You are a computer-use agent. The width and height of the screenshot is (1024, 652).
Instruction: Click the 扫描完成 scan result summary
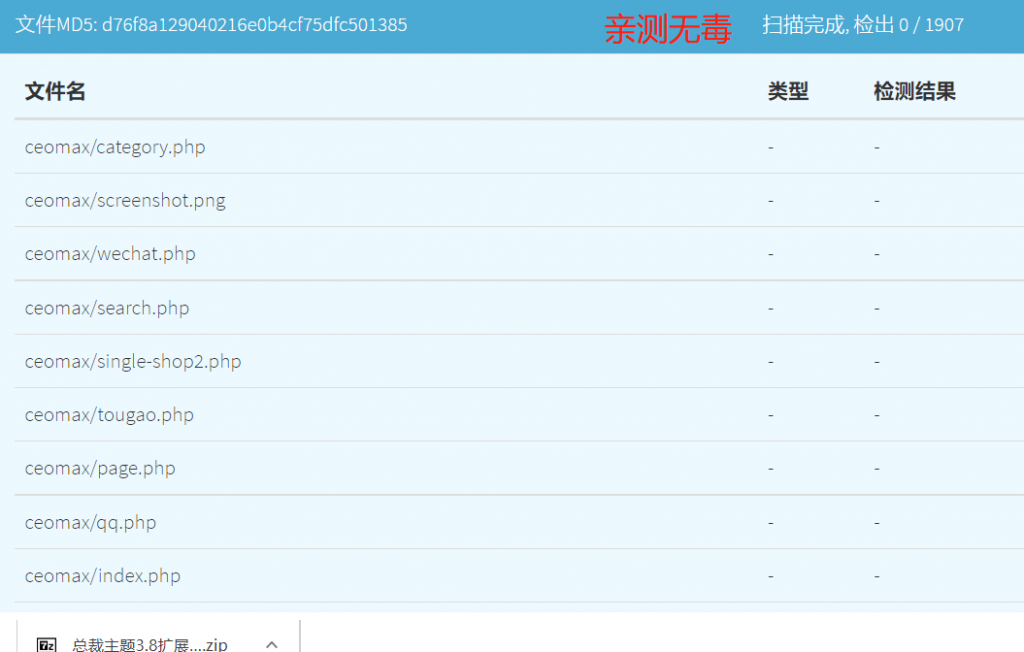pos(863,25)
